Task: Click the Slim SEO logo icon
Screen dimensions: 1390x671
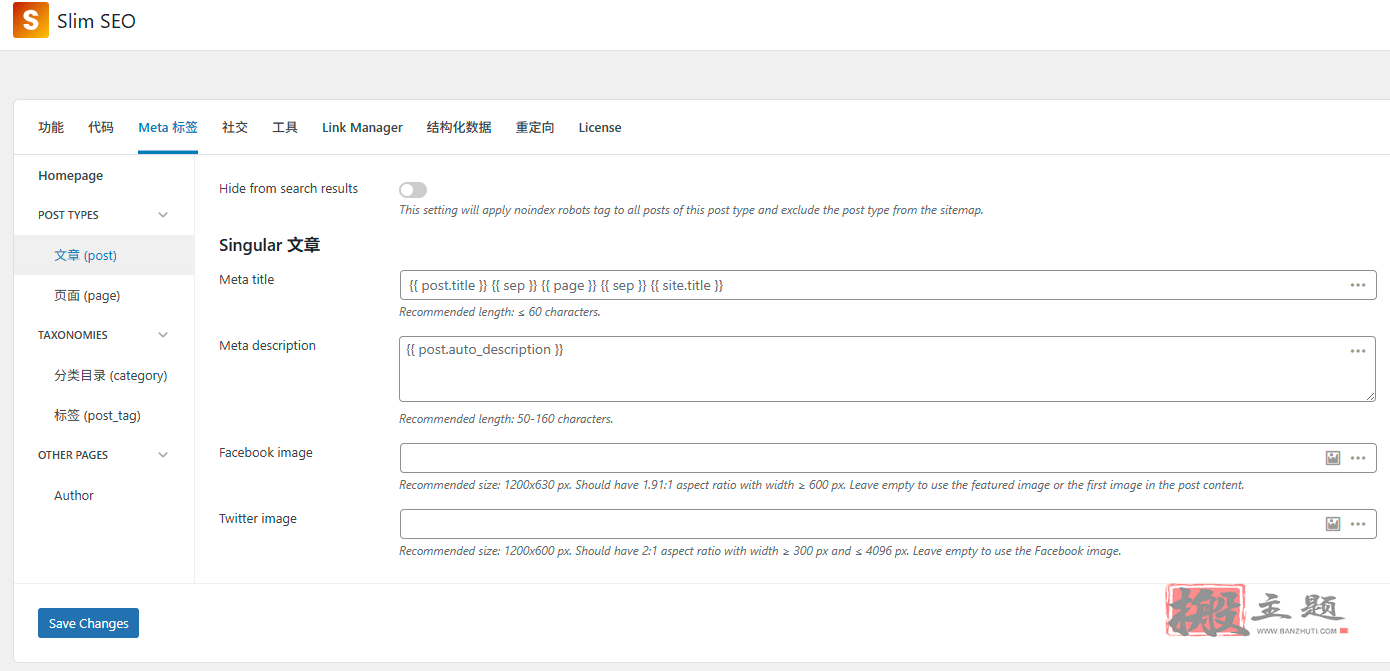Action: point(31,21)
